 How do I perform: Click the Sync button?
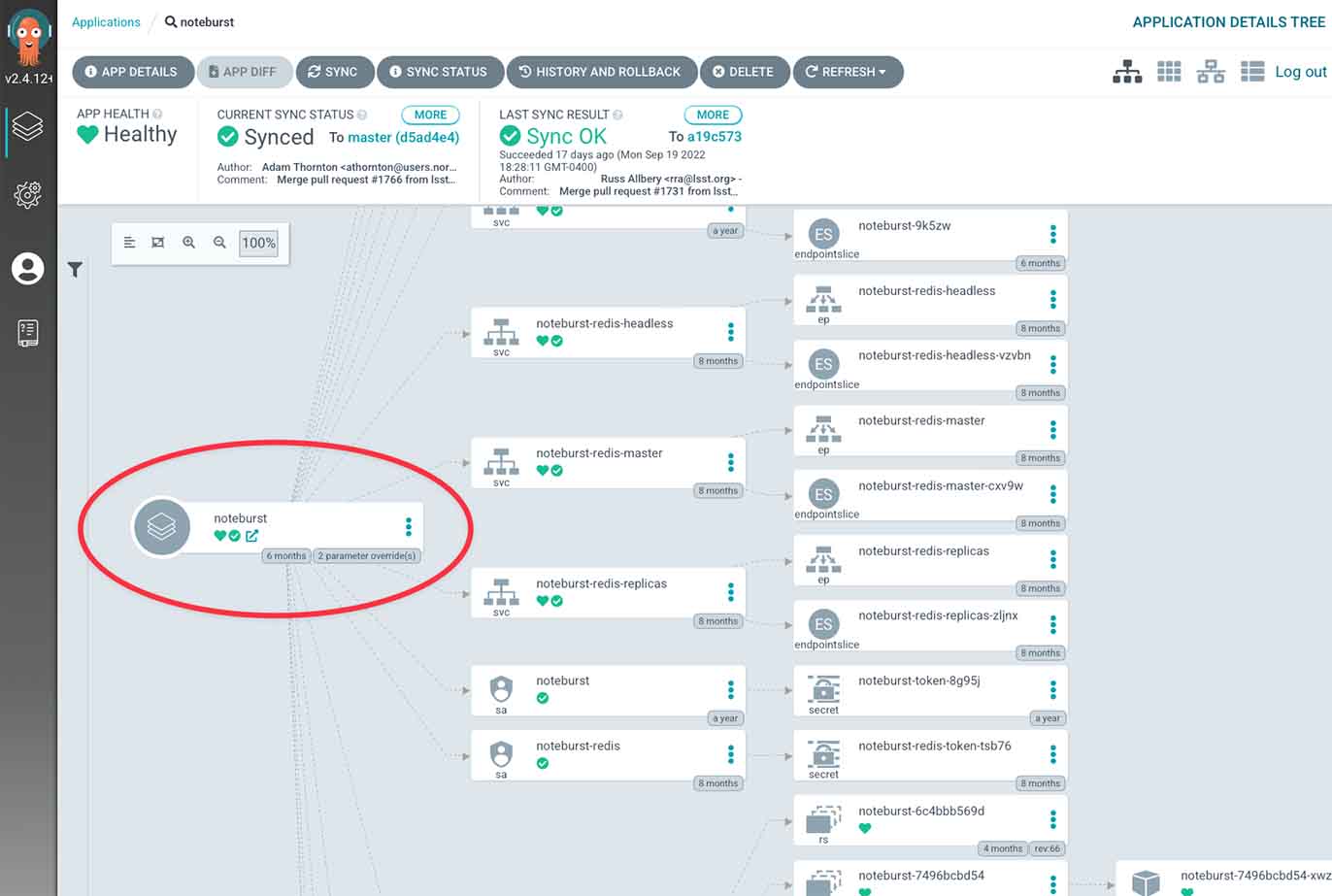(334, 72)
